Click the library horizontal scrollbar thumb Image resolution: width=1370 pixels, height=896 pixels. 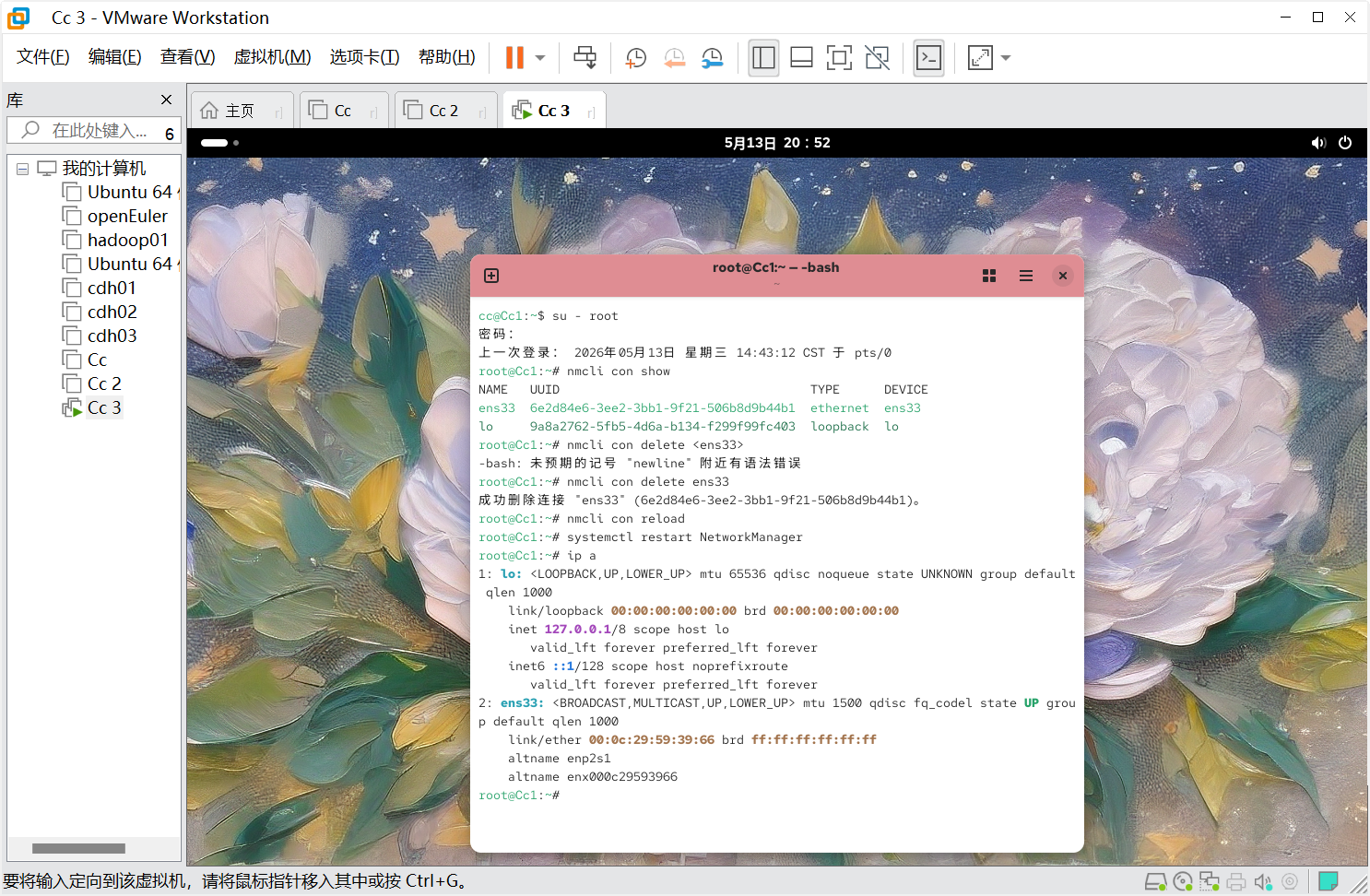tap(78, 848)
